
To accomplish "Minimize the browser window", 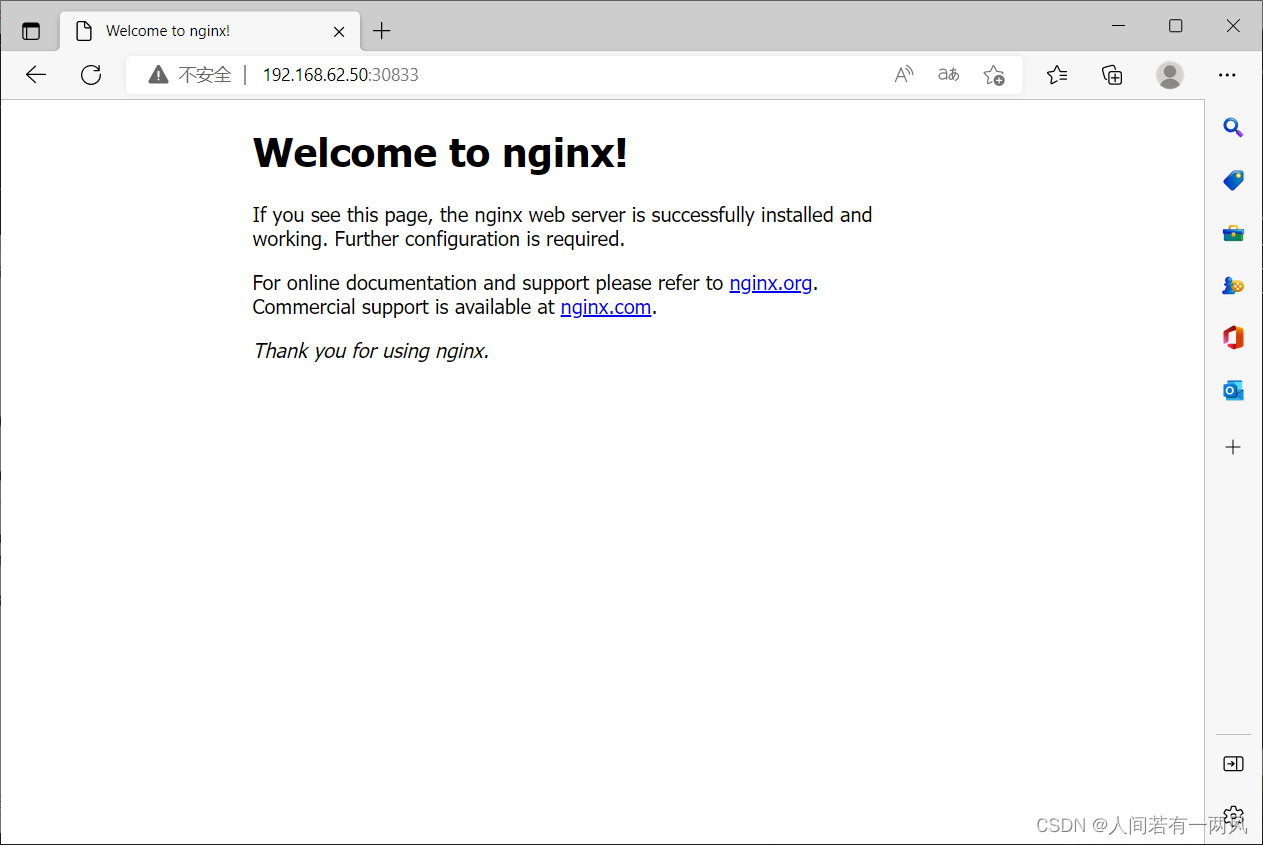I will 1118,26.
